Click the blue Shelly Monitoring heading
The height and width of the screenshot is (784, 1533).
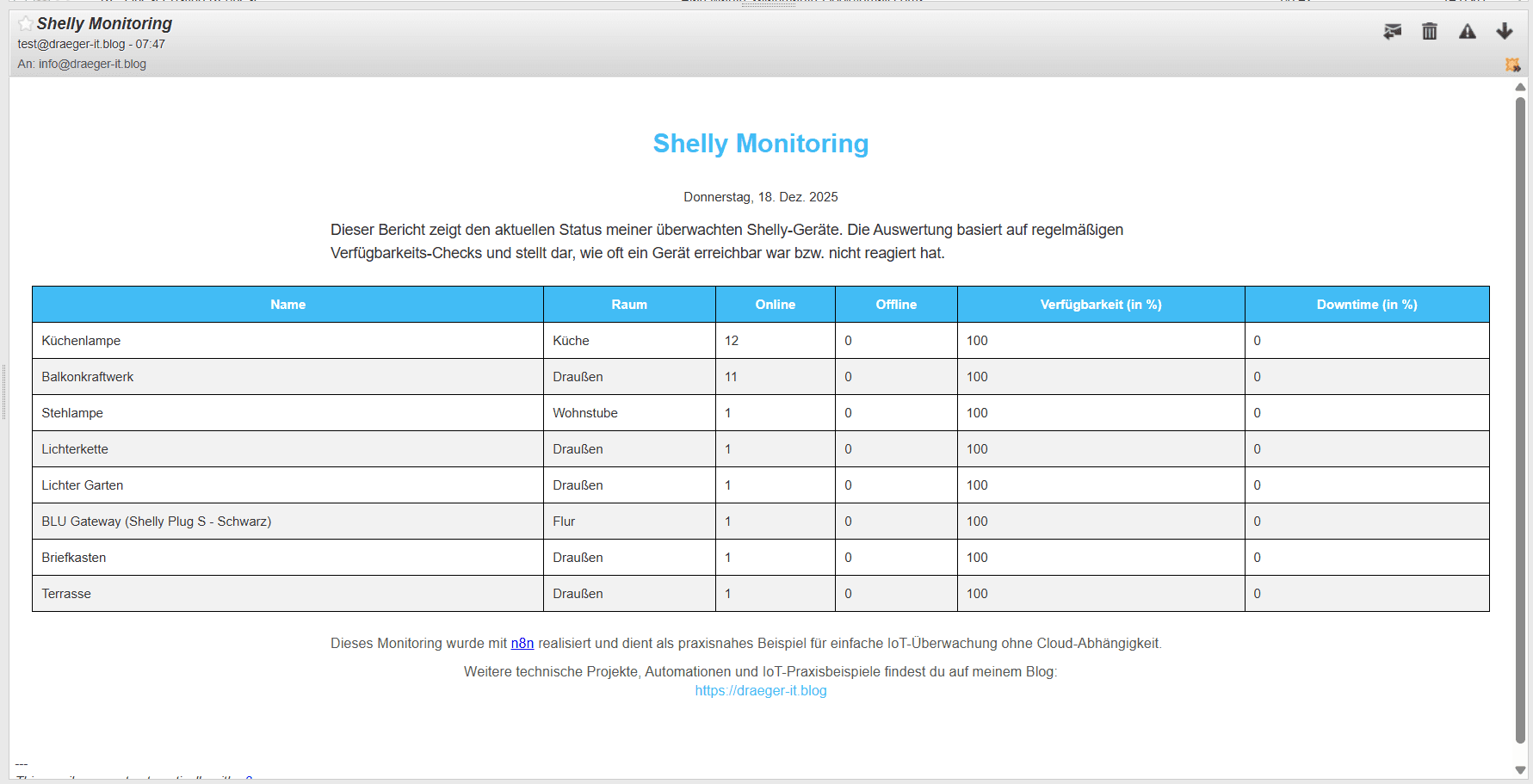coord(760,144)
